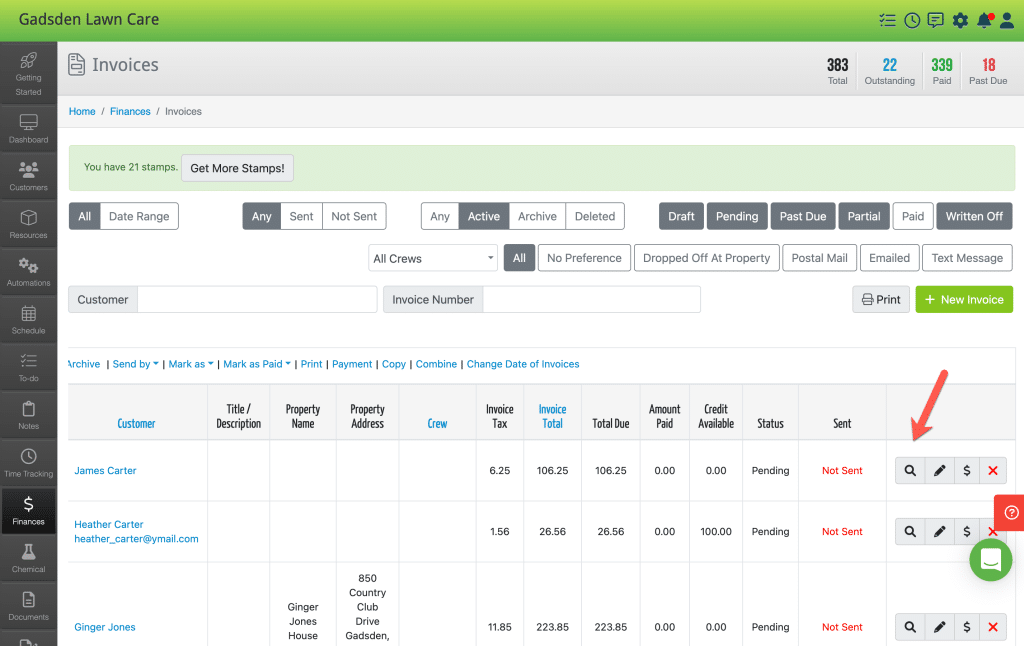
Task: Open Dashboard from sidebar
Action: pos(28,128)
